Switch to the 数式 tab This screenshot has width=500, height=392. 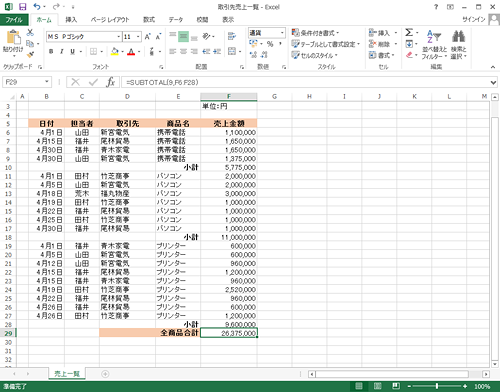[x=149, y=20]
